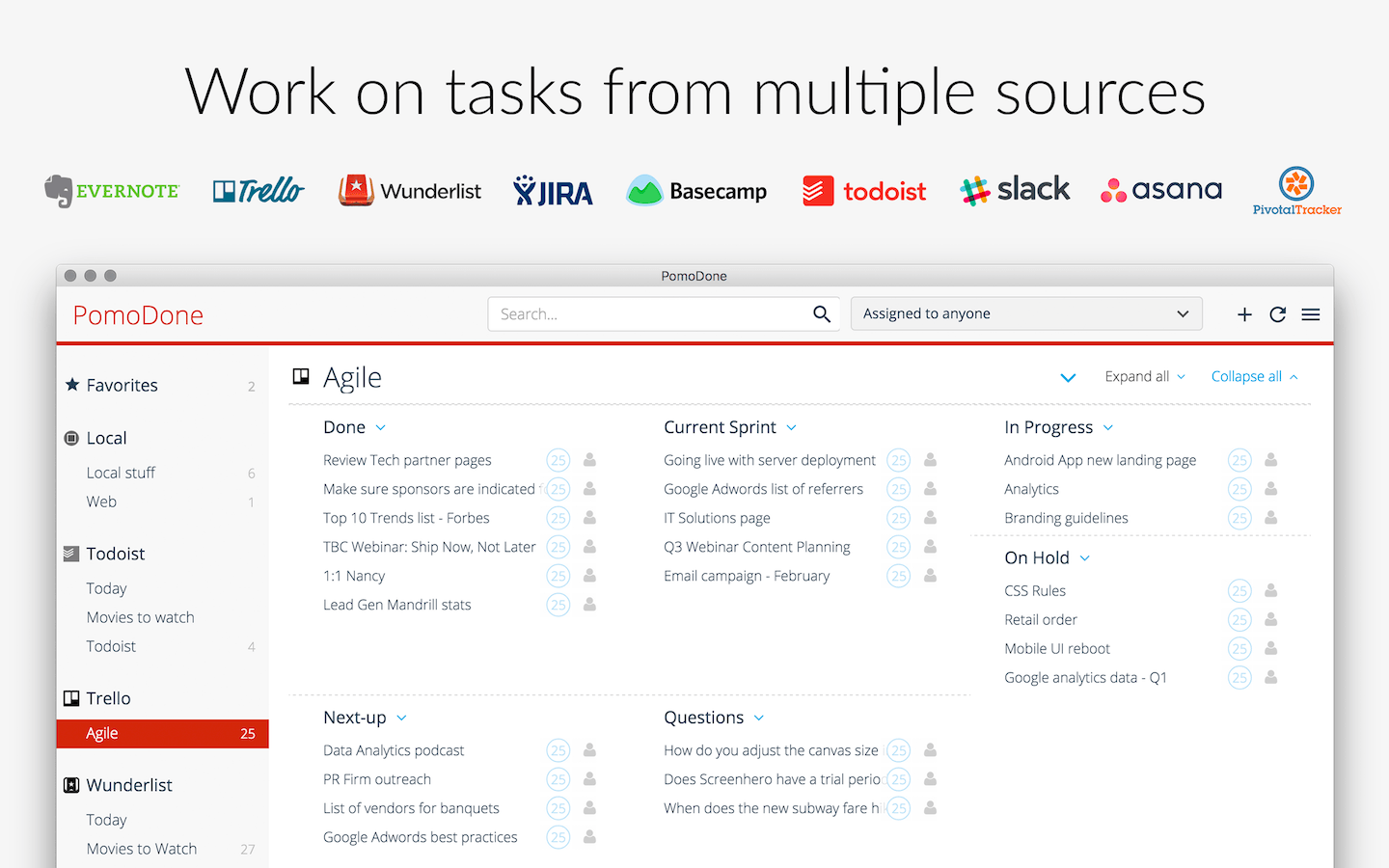Click the refresh icon in header
Screen dimensions: 1389x868
pyautogui.click(x=1277, y=314)
